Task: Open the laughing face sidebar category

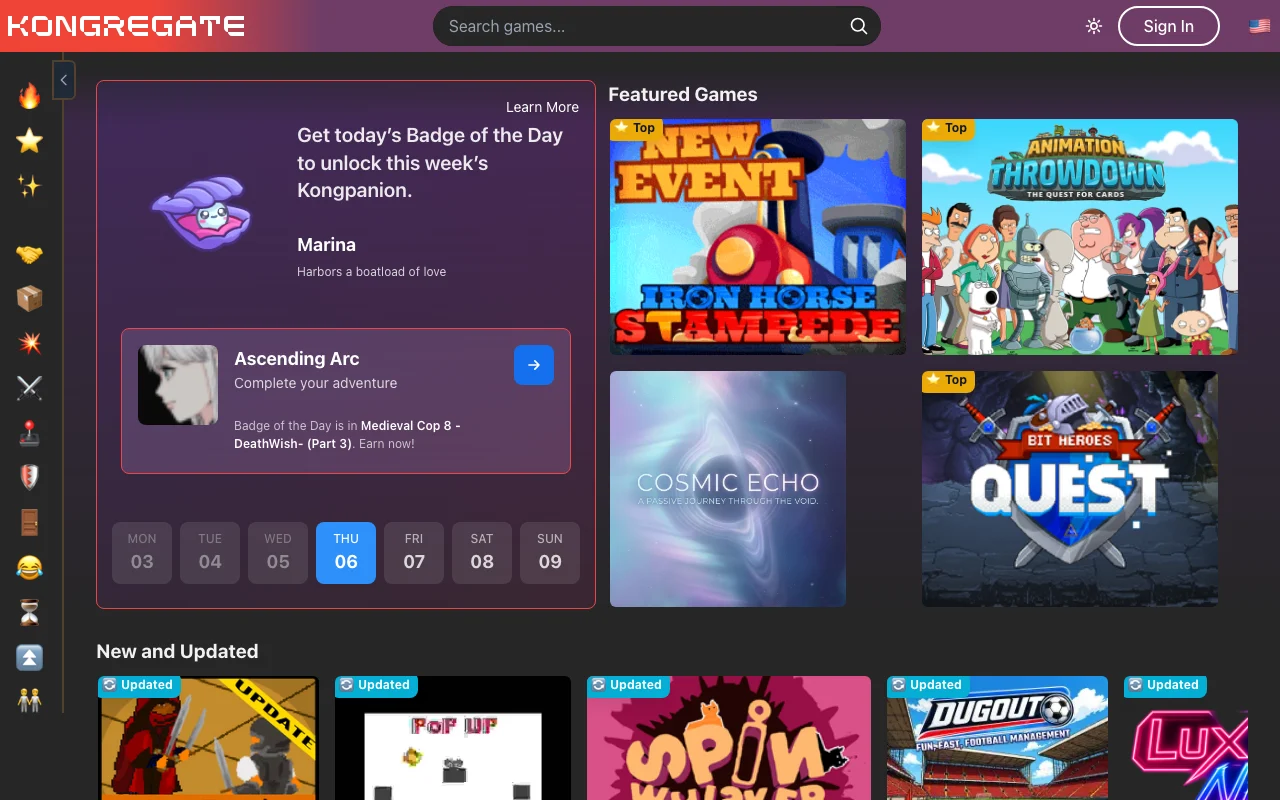Action: point(30,568)
